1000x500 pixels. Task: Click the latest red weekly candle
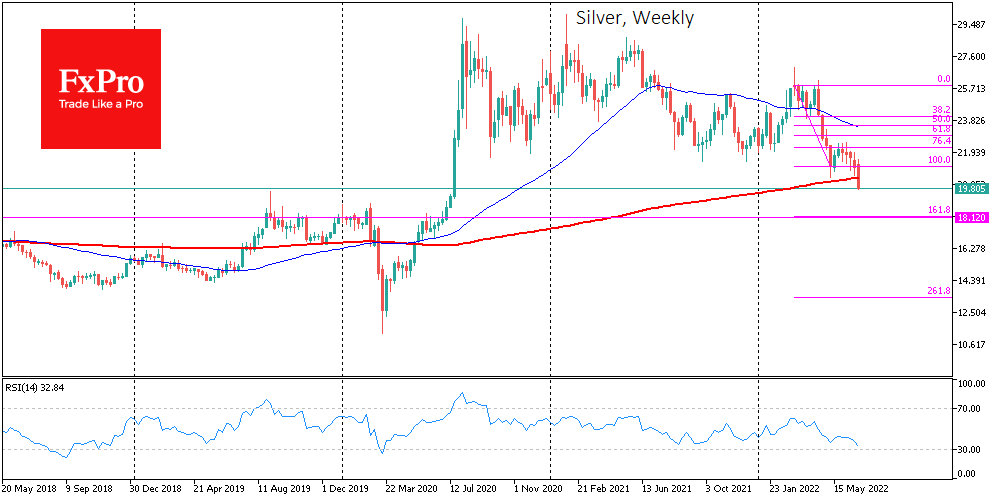(859, 180)
